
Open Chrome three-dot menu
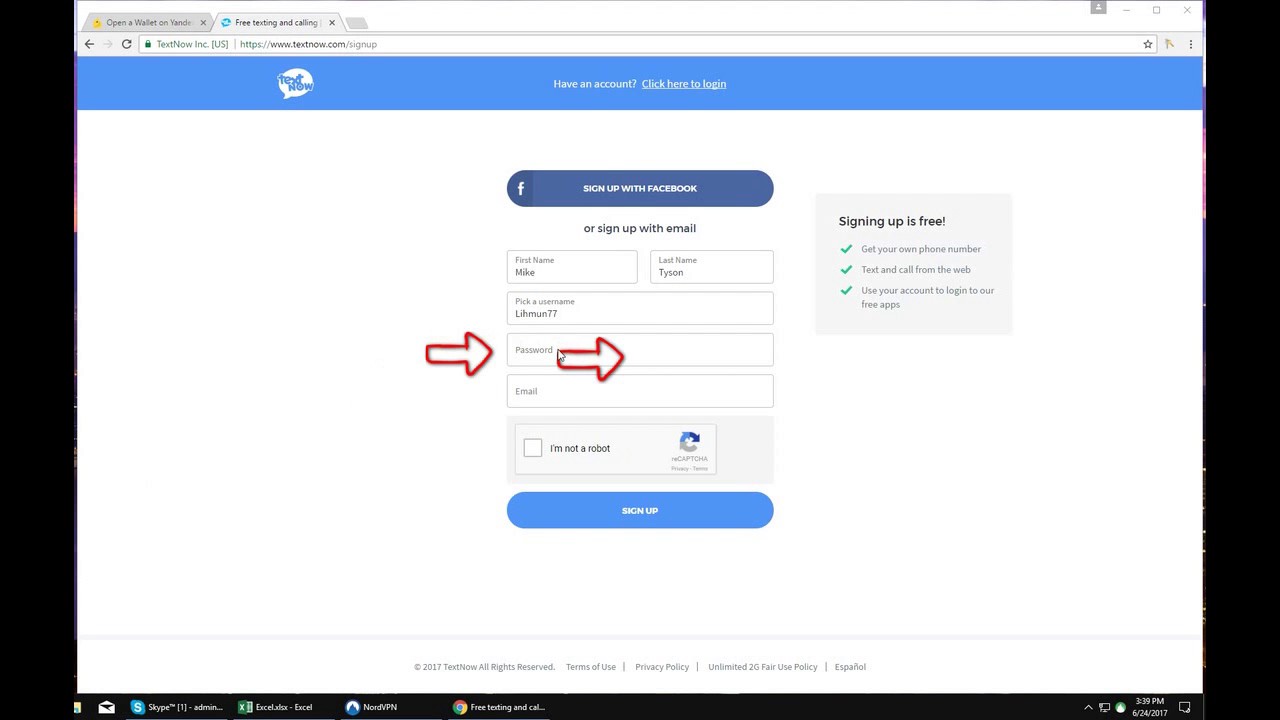coord(1190,44)
